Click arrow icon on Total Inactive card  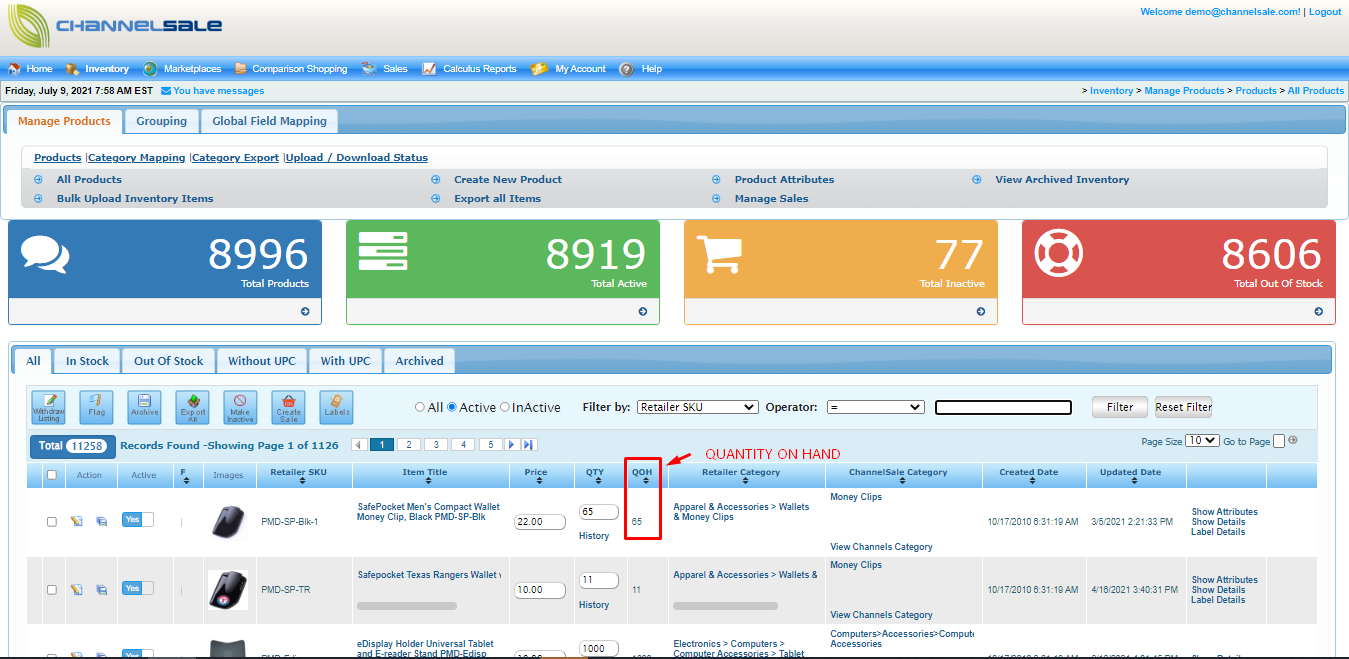[x=981, y=312]
